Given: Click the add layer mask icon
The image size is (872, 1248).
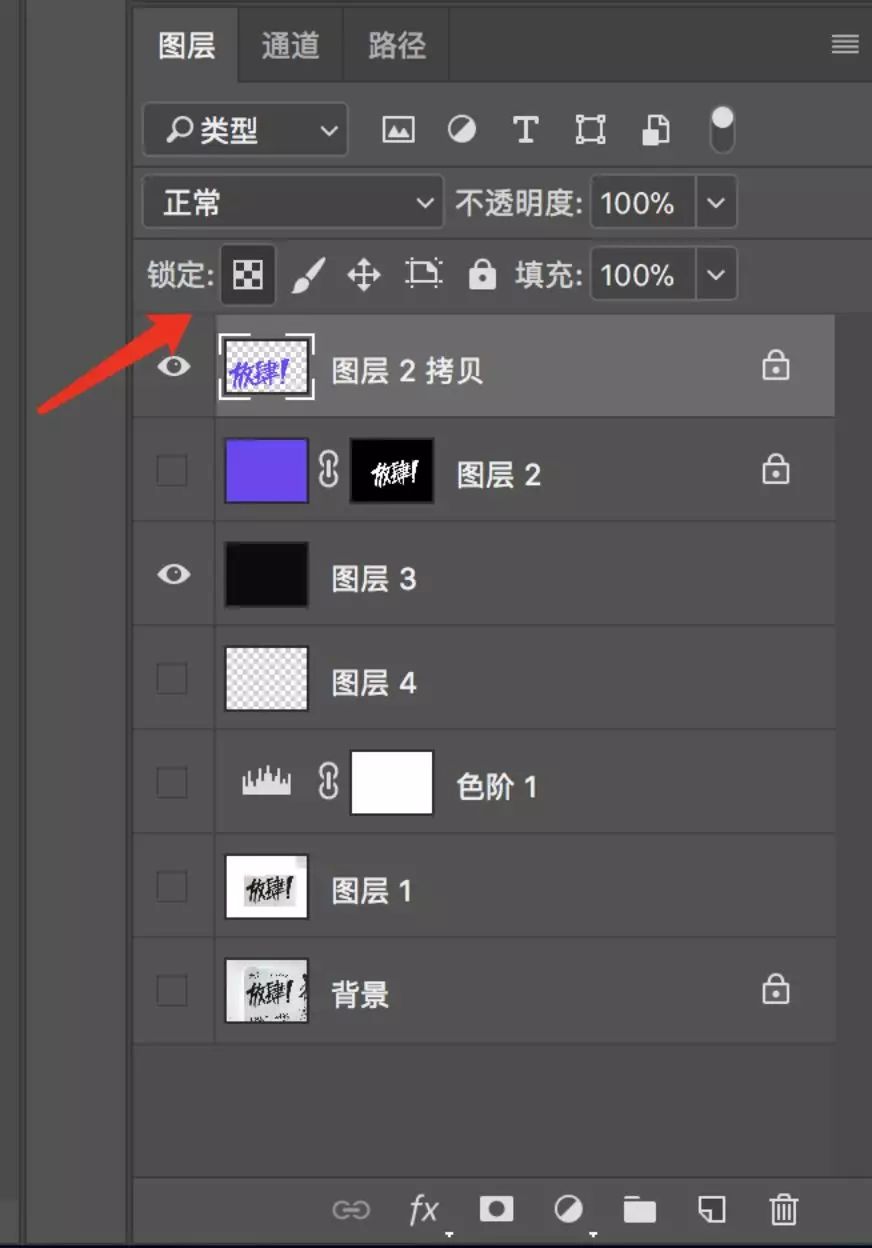Looking at the screenshot, I should [x=496, y=1209].
